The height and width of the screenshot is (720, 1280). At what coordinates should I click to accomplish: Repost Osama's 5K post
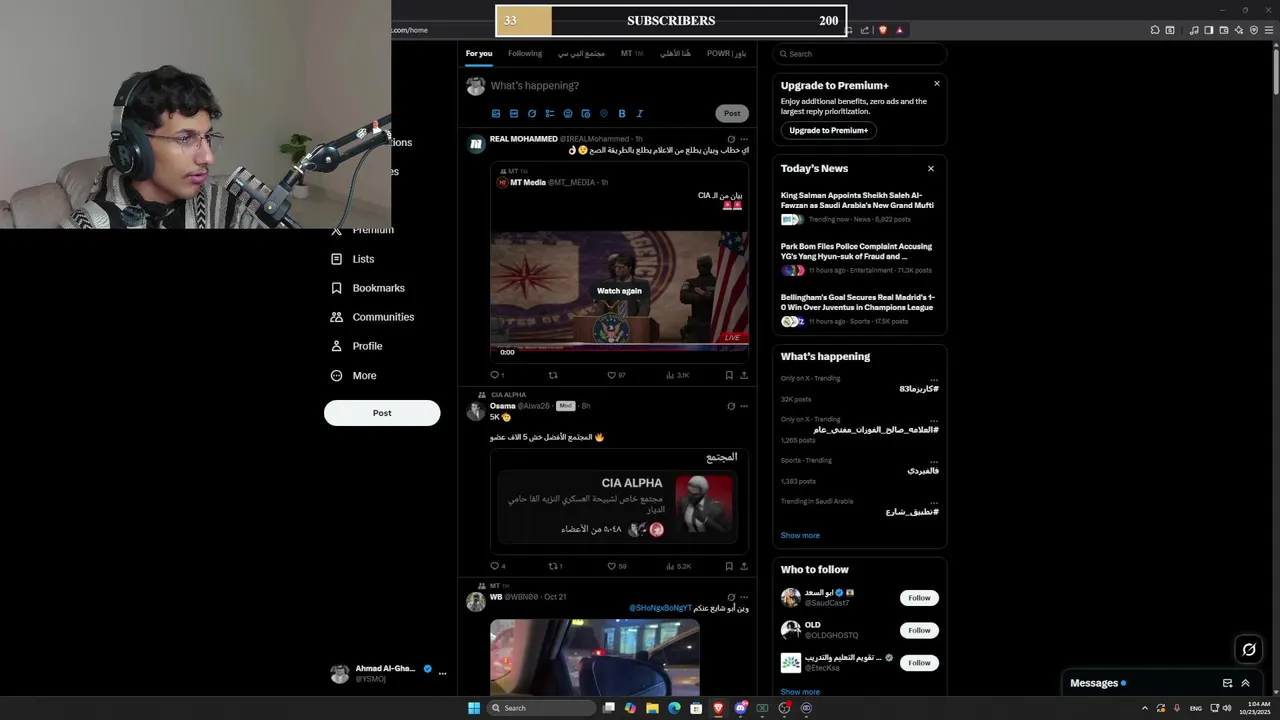pyautogui.click(x=553, y=566)
